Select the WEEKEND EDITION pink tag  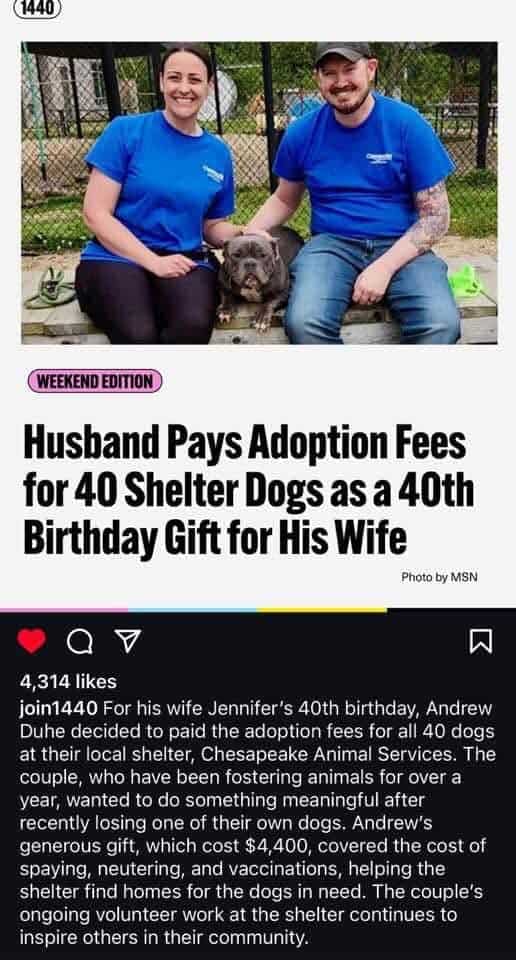point(95,381)
